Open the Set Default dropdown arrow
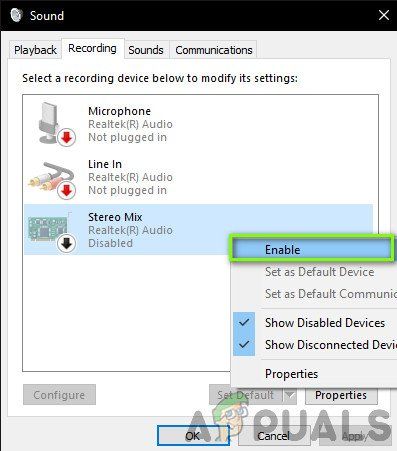The image size is (397, 451). click(290, 395)
